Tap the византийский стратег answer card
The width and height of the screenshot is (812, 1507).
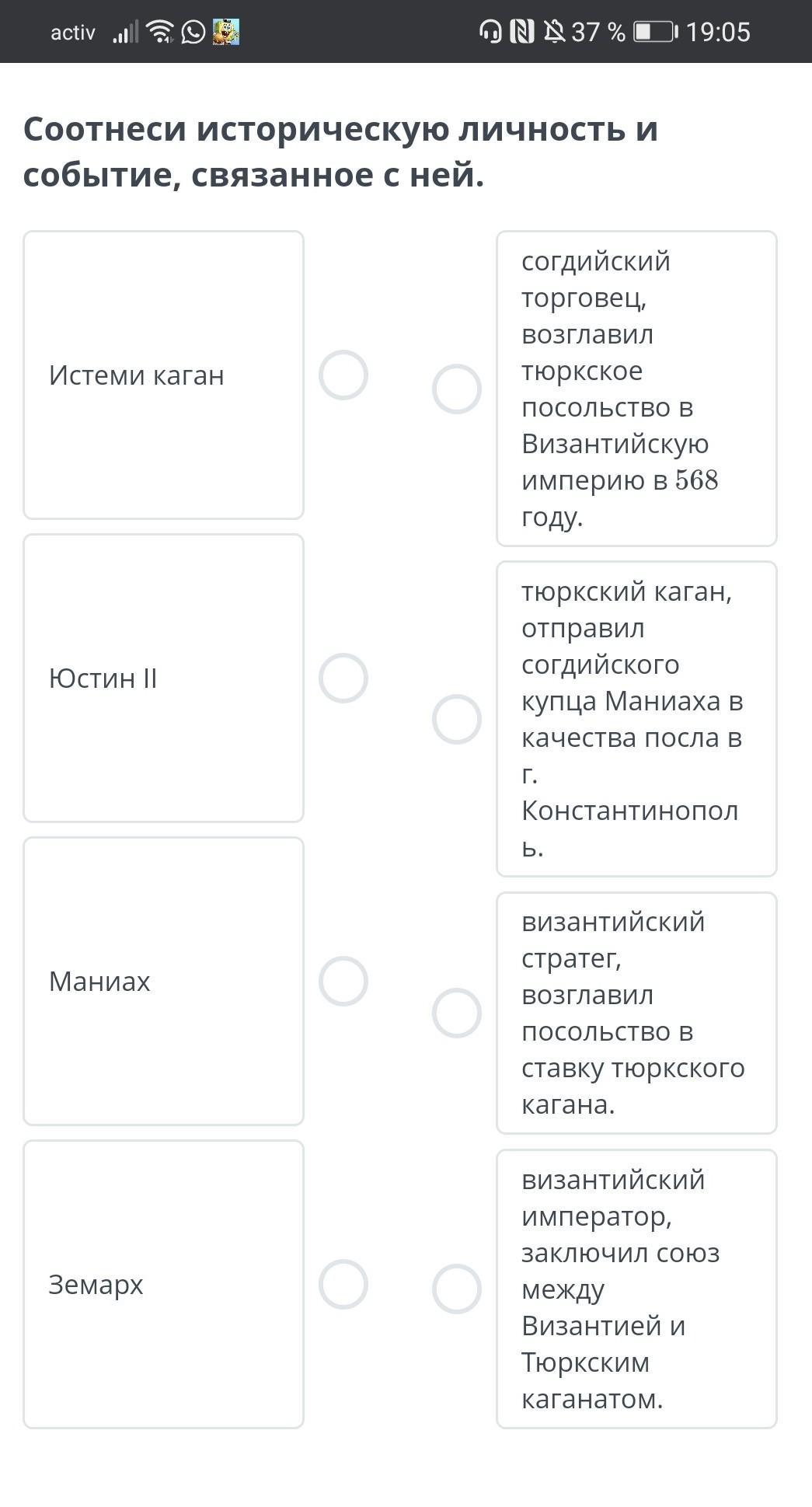coord(636,1013)
